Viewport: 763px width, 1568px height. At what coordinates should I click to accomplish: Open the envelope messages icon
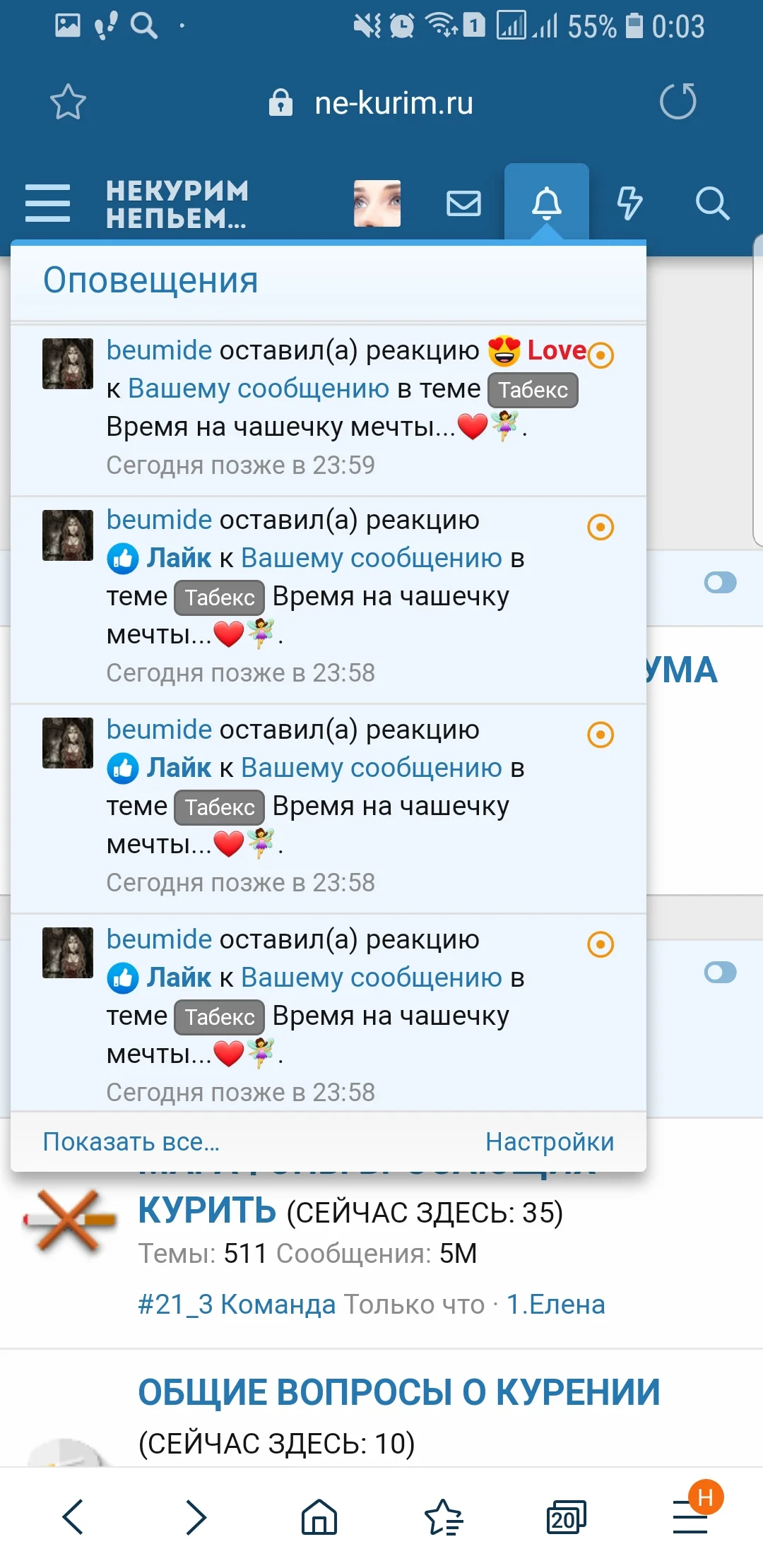[x=463, y=204]
